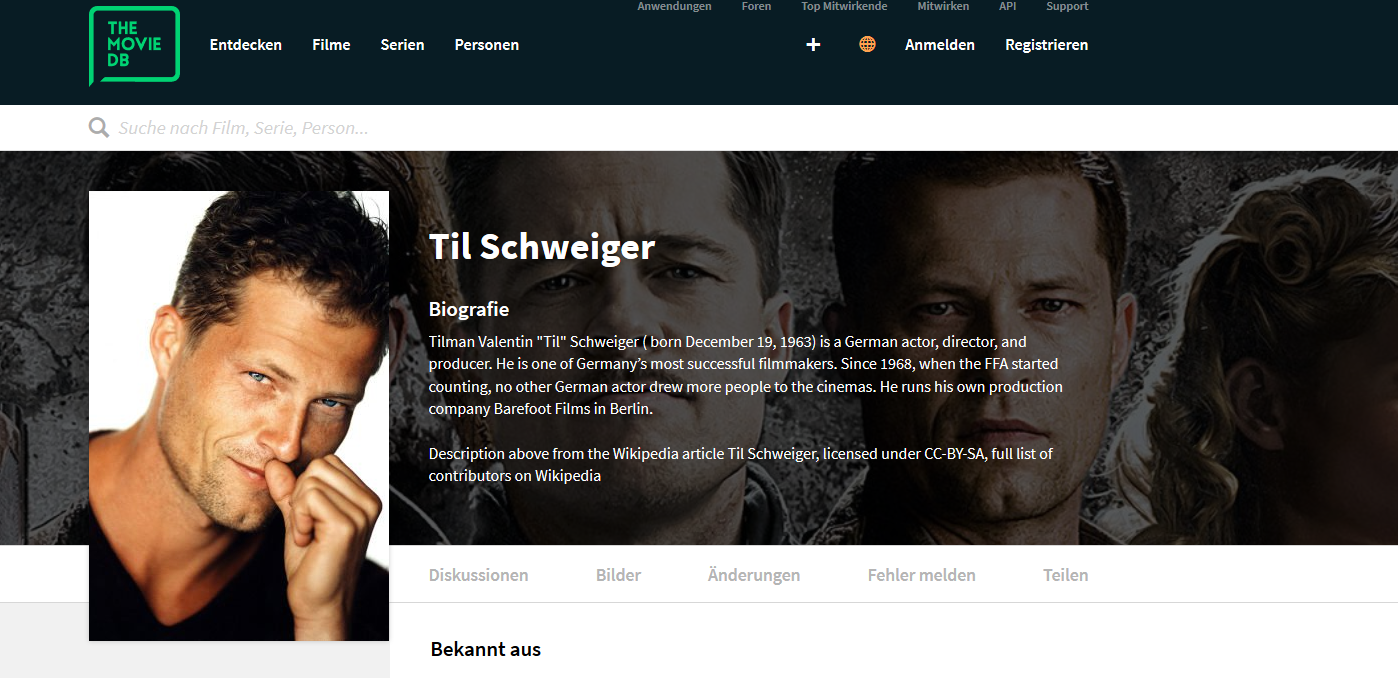Screen dimensions: 1398x678
Task: Click the Registrieren link
Action: tap(1047, 45)
